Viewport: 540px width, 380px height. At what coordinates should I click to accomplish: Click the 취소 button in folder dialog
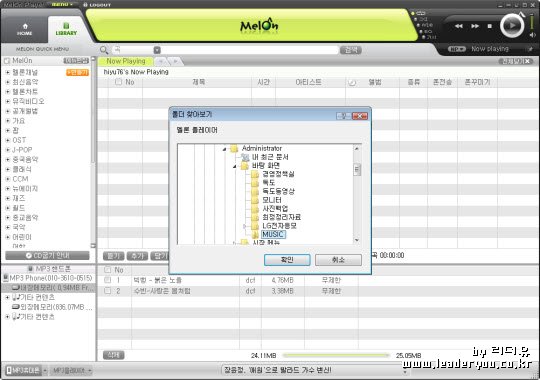(338, 260)
